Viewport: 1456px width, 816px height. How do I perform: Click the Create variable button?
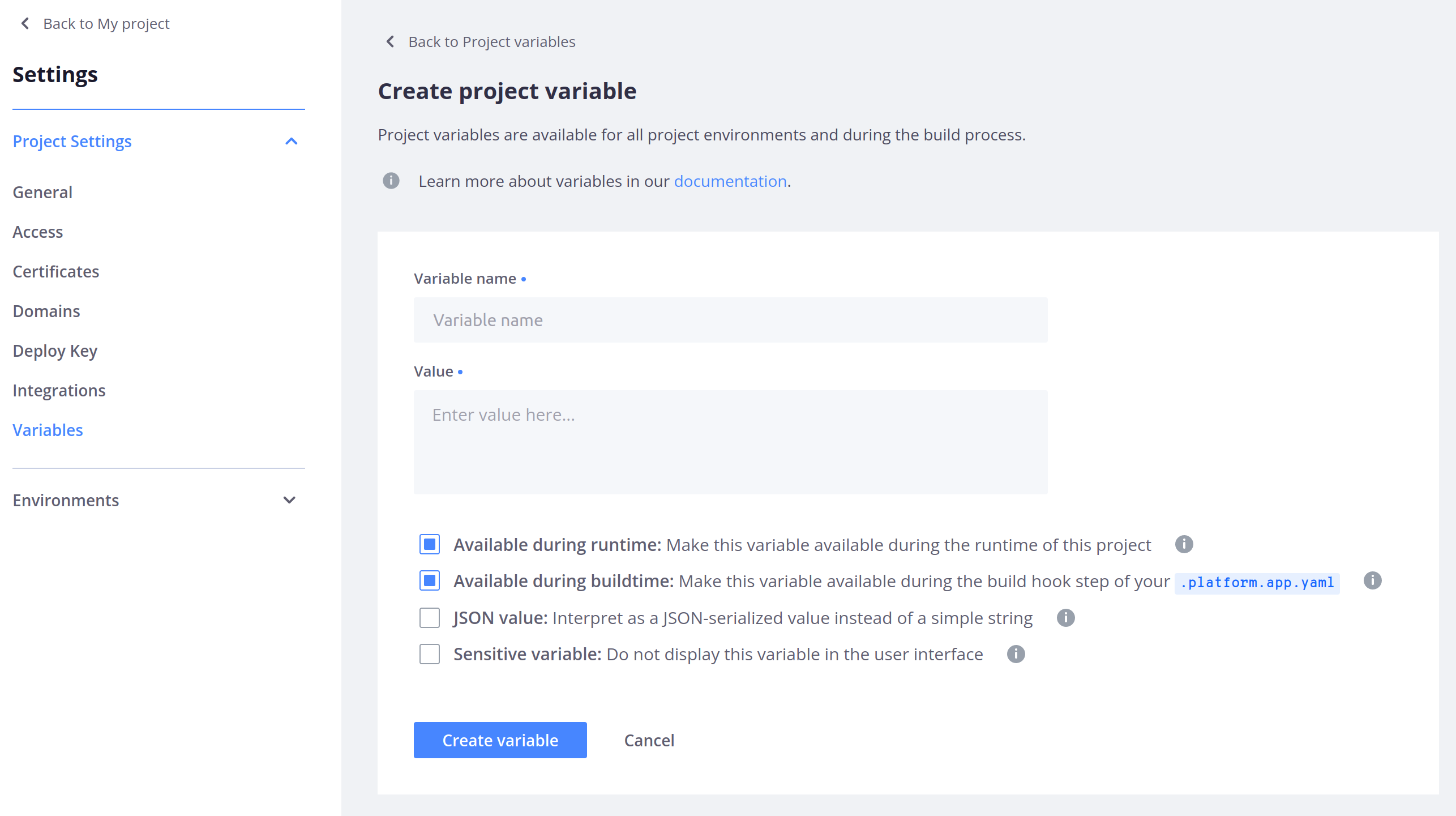point(500,740)
